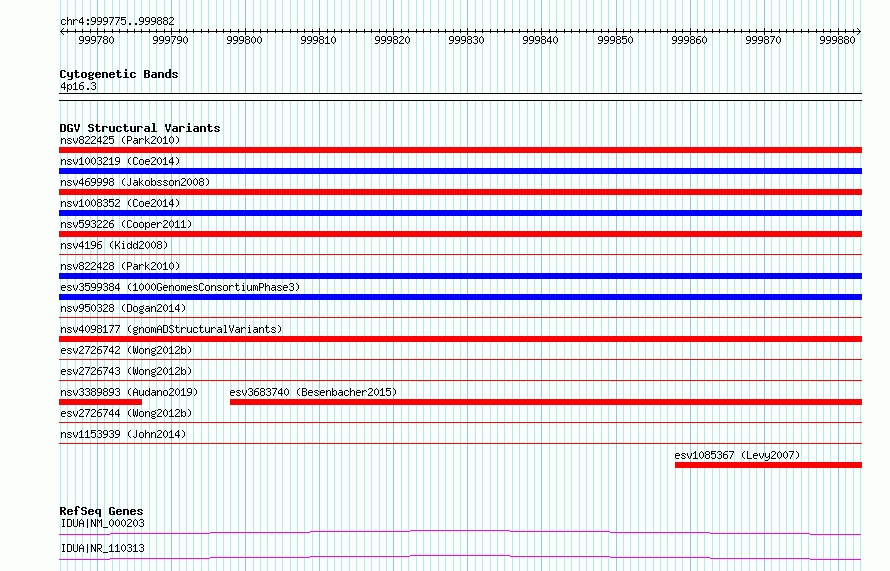This screenshot has height=571, width=890.
Task: Select nsv4196 (Kidd2008) variant label
Action: click(114, 245)
